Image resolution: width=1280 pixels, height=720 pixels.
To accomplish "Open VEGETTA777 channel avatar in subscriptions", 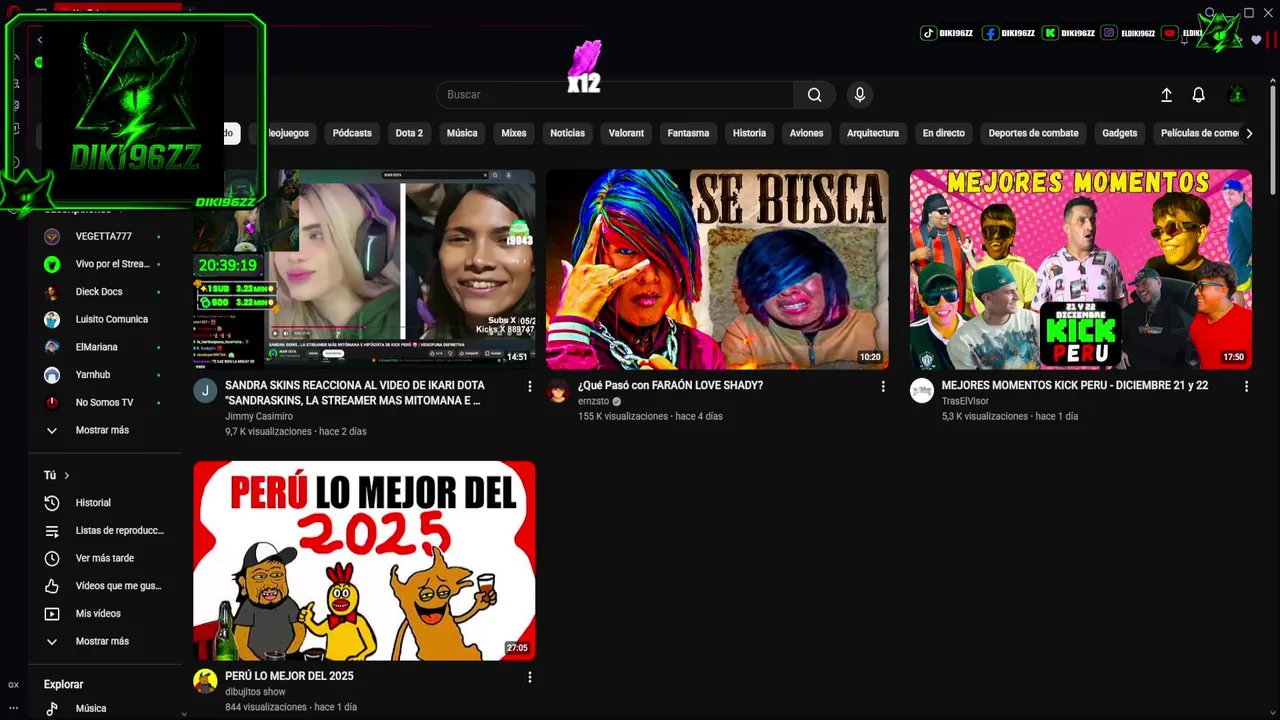I will (52, 237).
